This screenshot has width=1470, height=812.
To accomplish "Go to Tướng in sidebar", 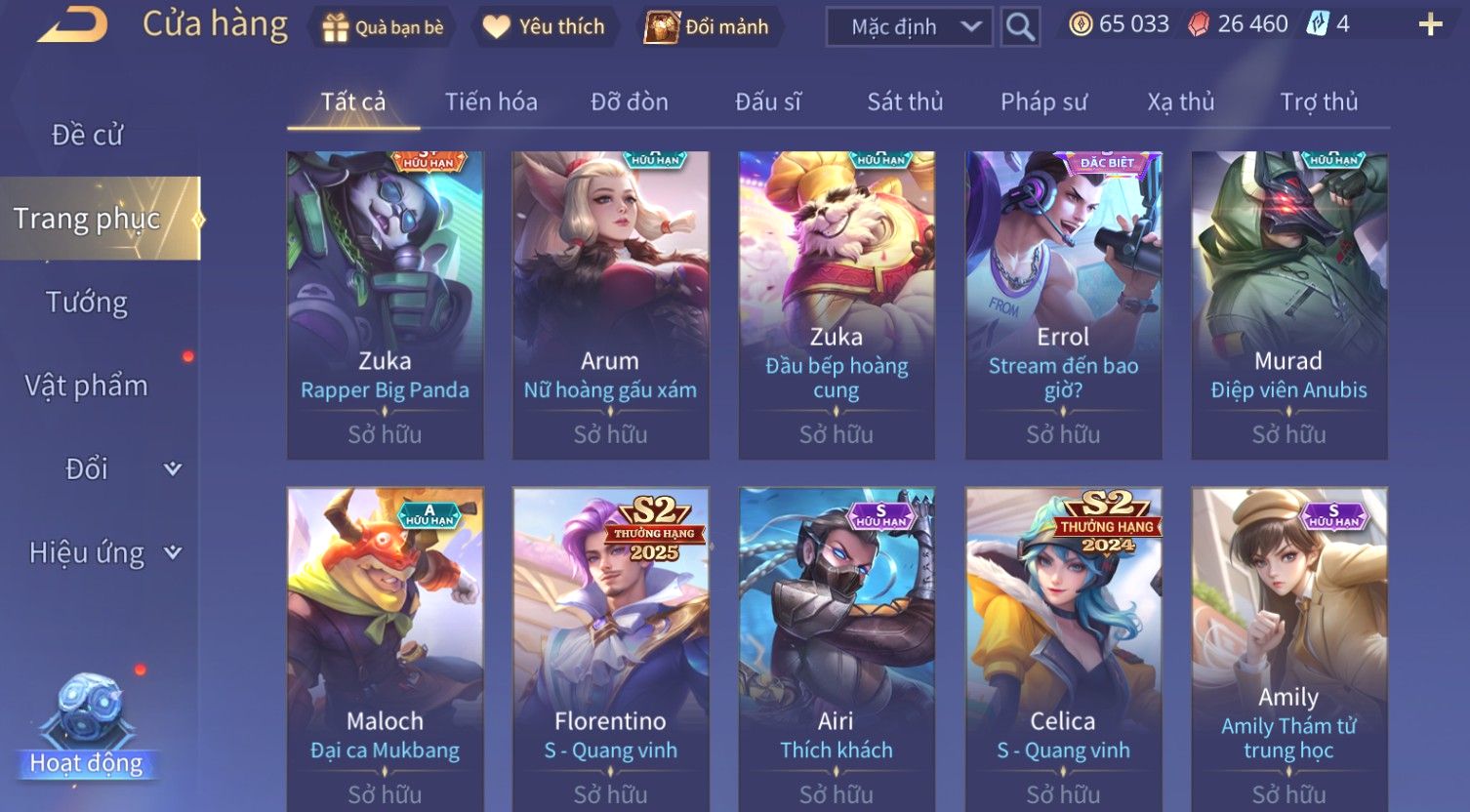I will pos(87,303).
